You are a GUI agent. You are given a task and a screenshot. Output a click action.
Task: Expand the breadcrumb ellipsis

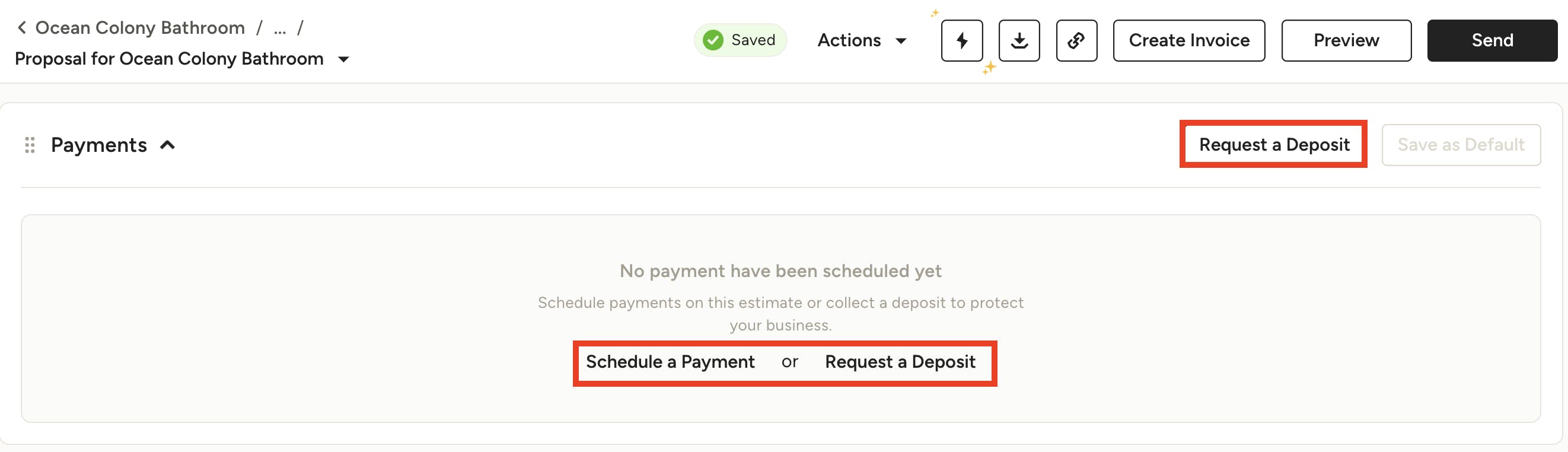pos(279,28)
